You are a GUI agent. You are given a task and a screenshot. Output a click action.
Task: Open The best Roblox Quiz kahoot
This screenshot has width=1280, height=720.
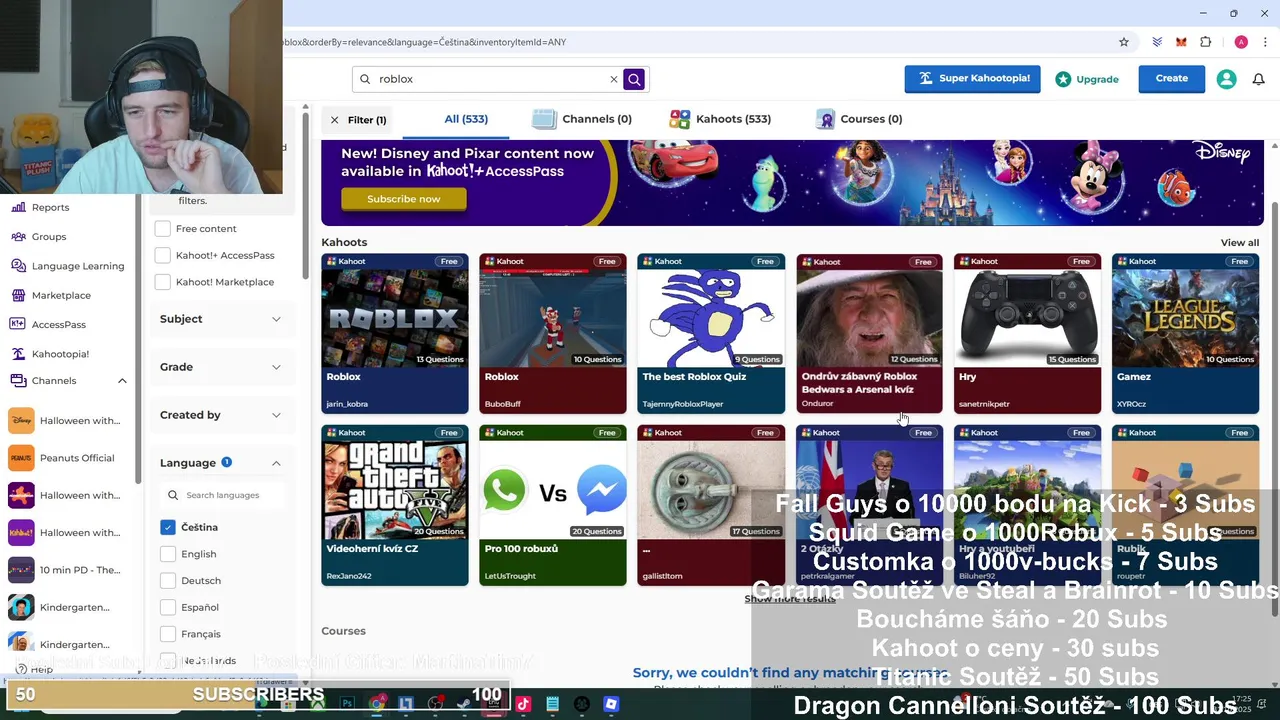(x=711, y=334)
